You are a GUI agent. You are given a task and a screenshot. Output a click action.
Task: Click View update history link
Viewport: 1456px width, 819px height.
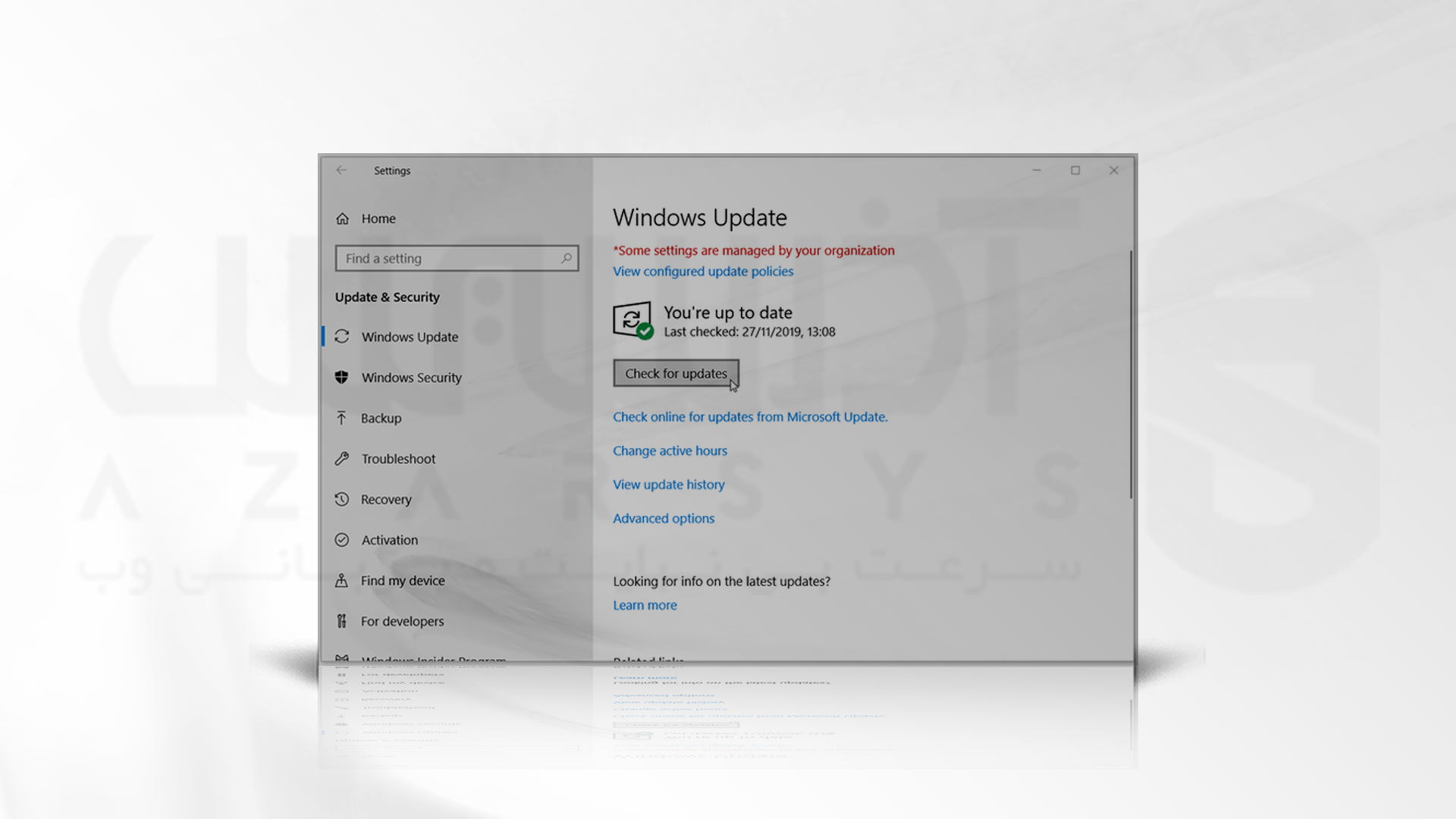click(x=669, y=485)
